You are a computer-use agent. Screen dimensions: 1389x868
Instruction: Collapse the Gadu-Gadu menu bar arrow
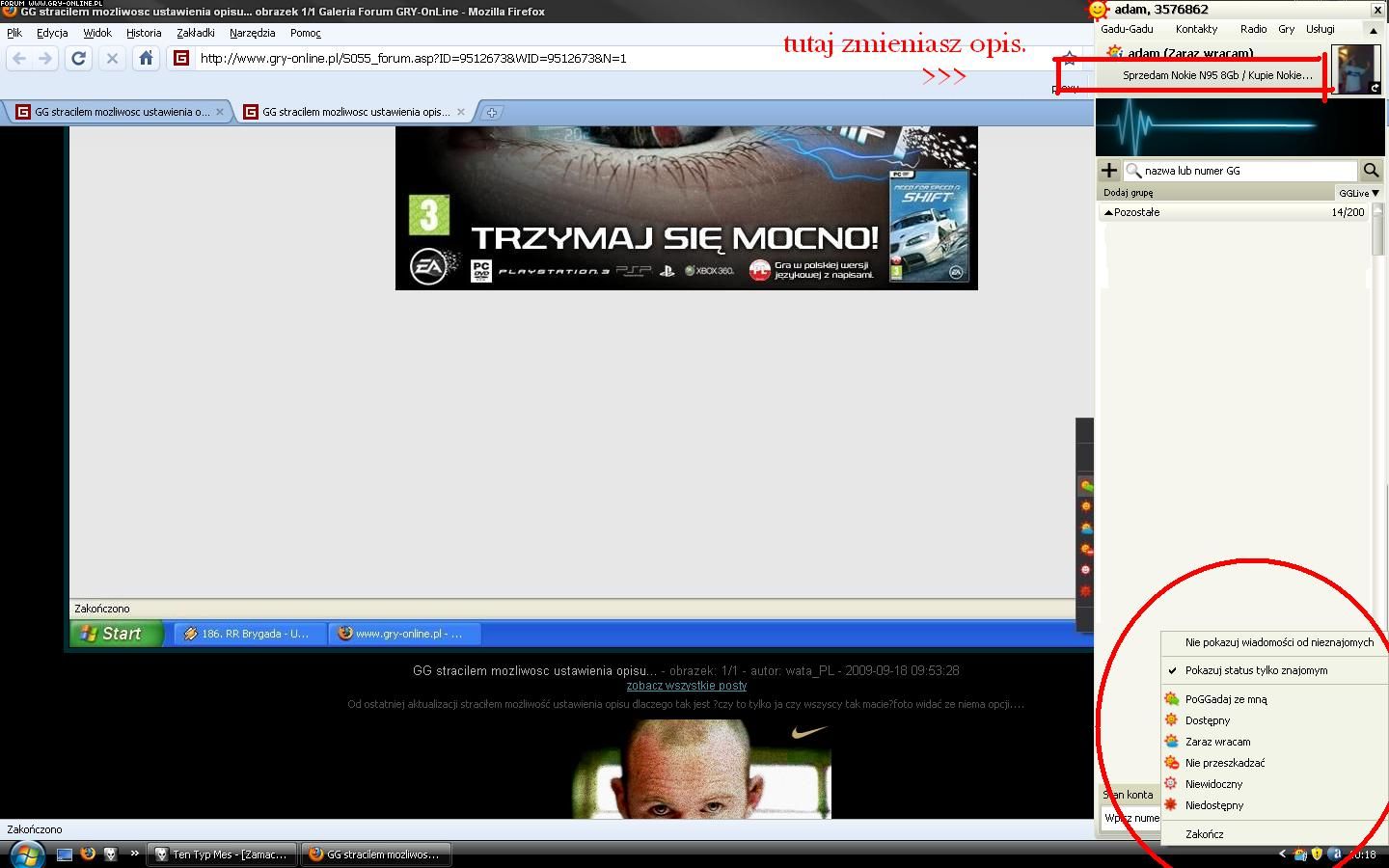[x=1373, y=30]
